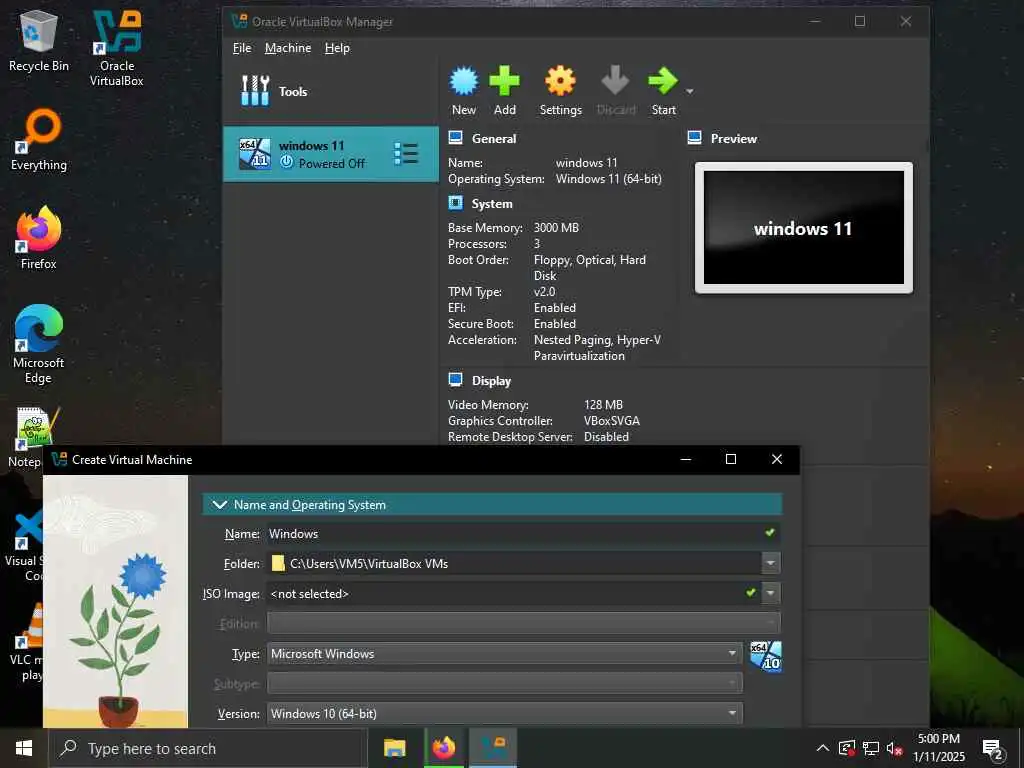This screenshot has width=1024, height=768.
Task: Open Recycle Bin desktop icon
Action: point(39,40)
